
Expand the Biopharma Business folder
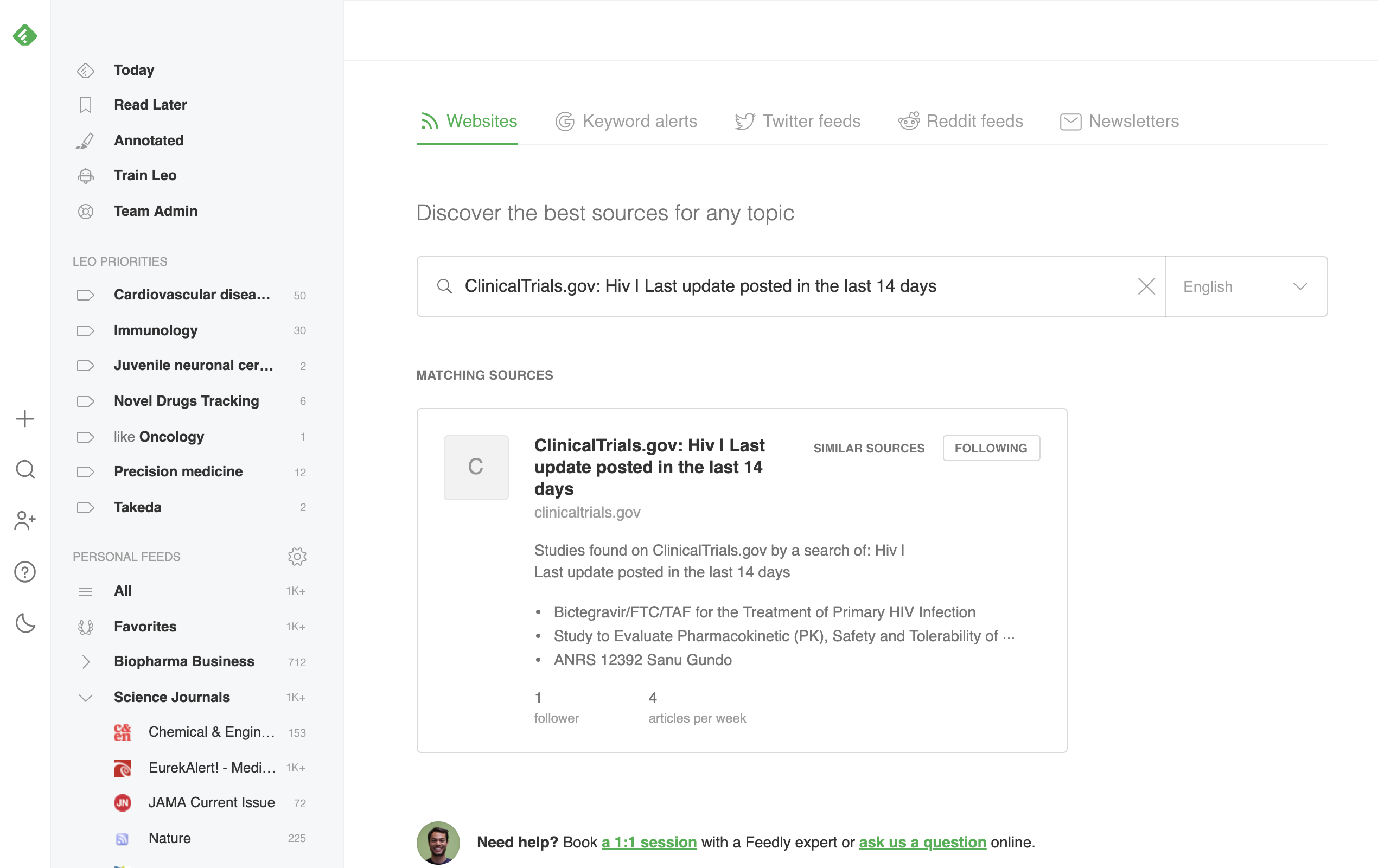pos(86,661)
